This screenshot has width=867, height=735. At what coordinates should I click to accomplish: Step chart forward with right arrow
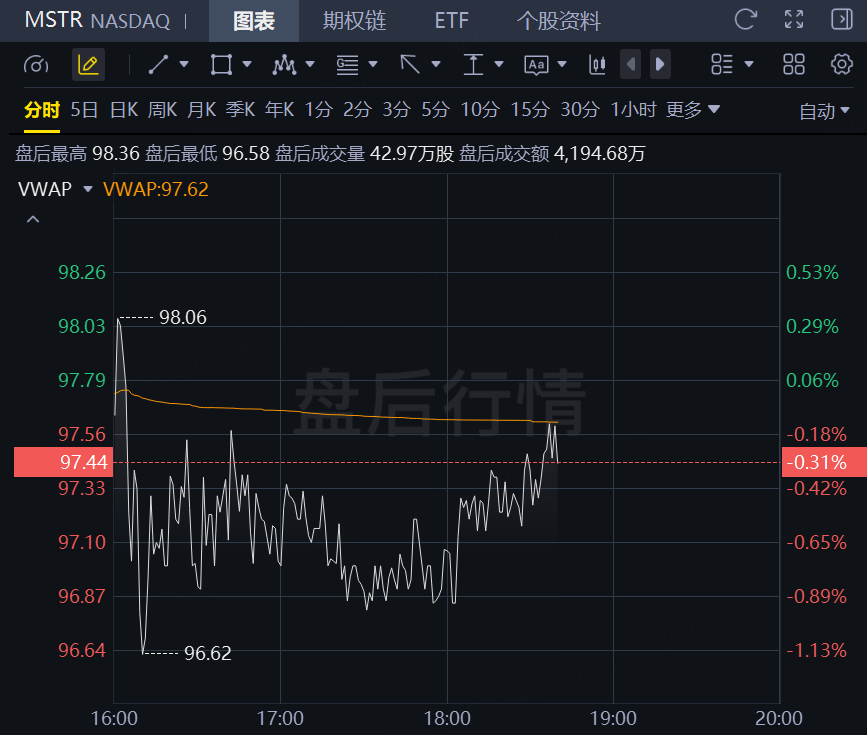click(x=660, y=65)
